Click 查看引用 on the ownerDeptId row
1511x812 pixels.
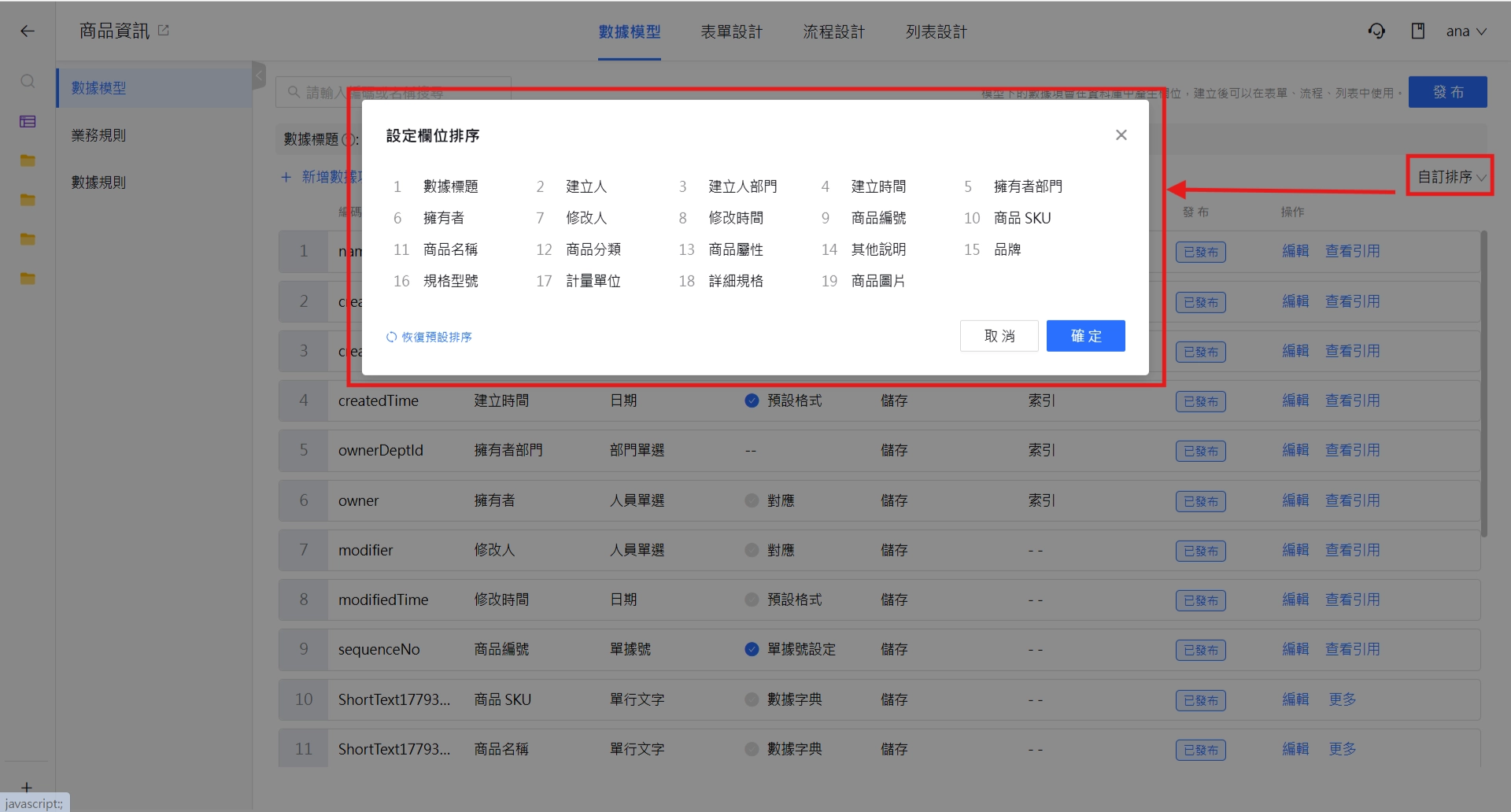pos(1353,450)
